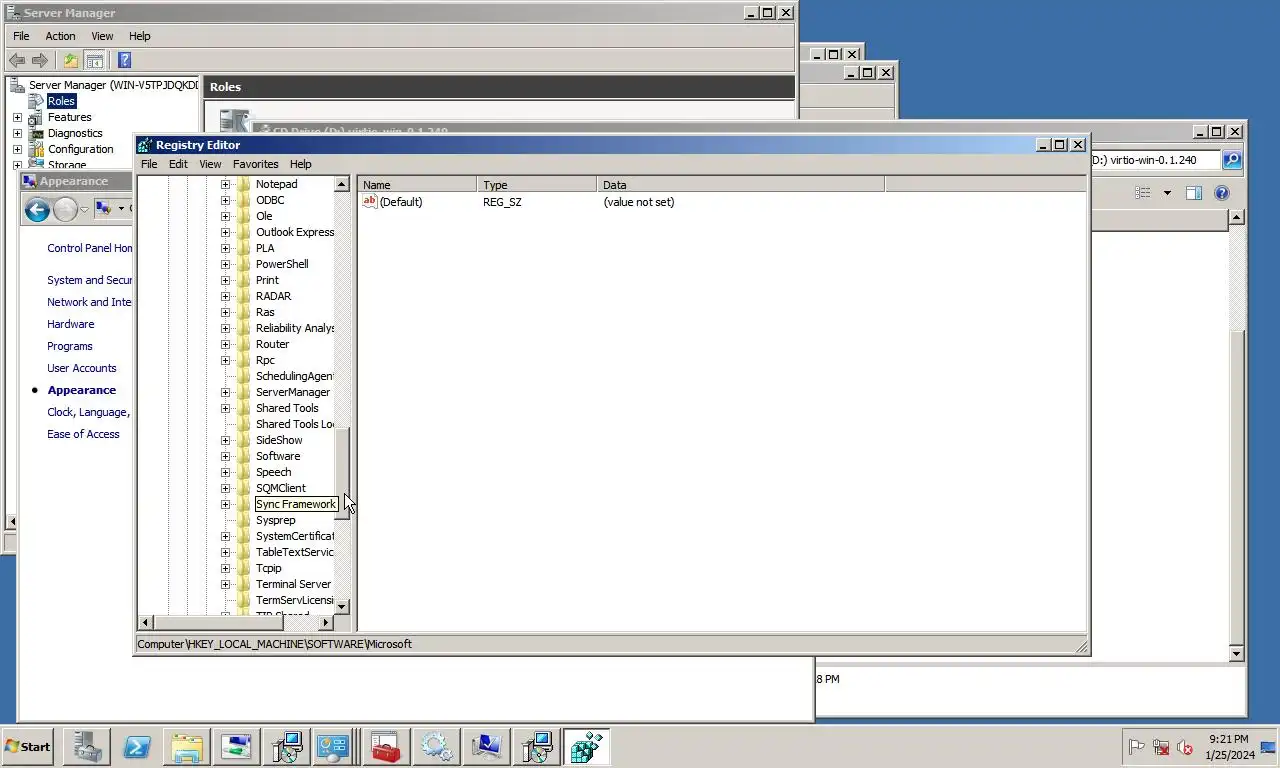Click the Name column header in registry values

point(417,185)
